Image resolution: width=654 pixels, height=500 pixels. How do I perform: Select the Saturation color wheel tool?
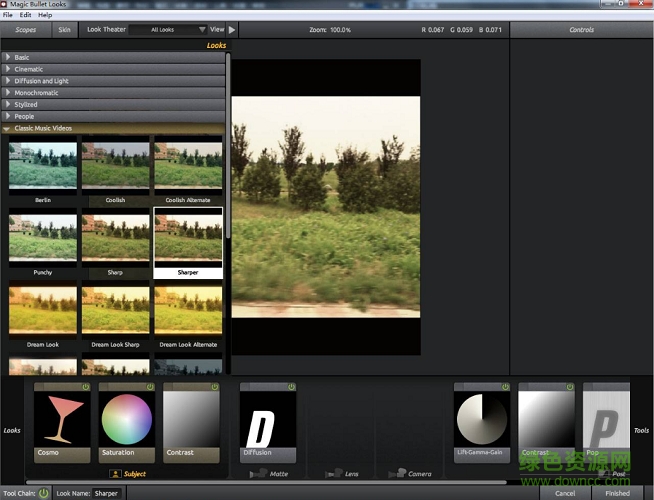tap(127, 420)
